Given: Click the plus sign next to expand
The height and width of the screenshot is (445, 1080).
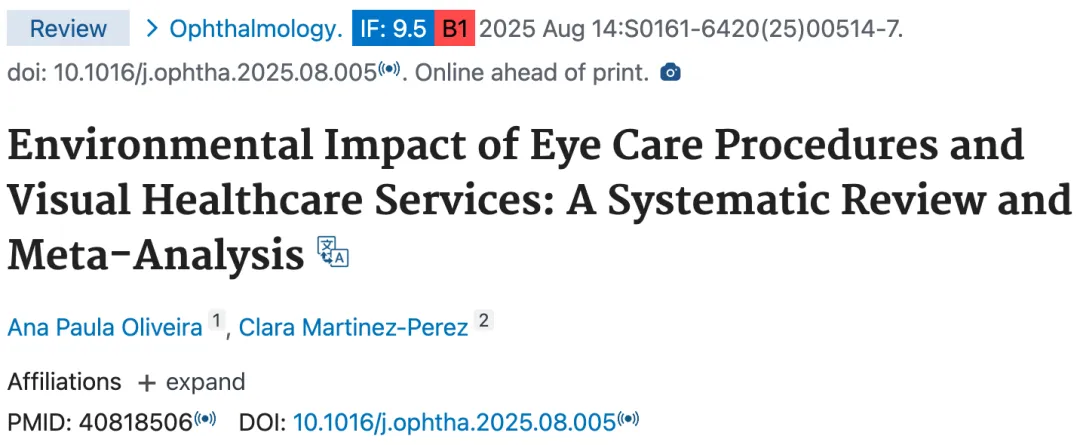Looking at the screenshot, I should tap(146, 383).
